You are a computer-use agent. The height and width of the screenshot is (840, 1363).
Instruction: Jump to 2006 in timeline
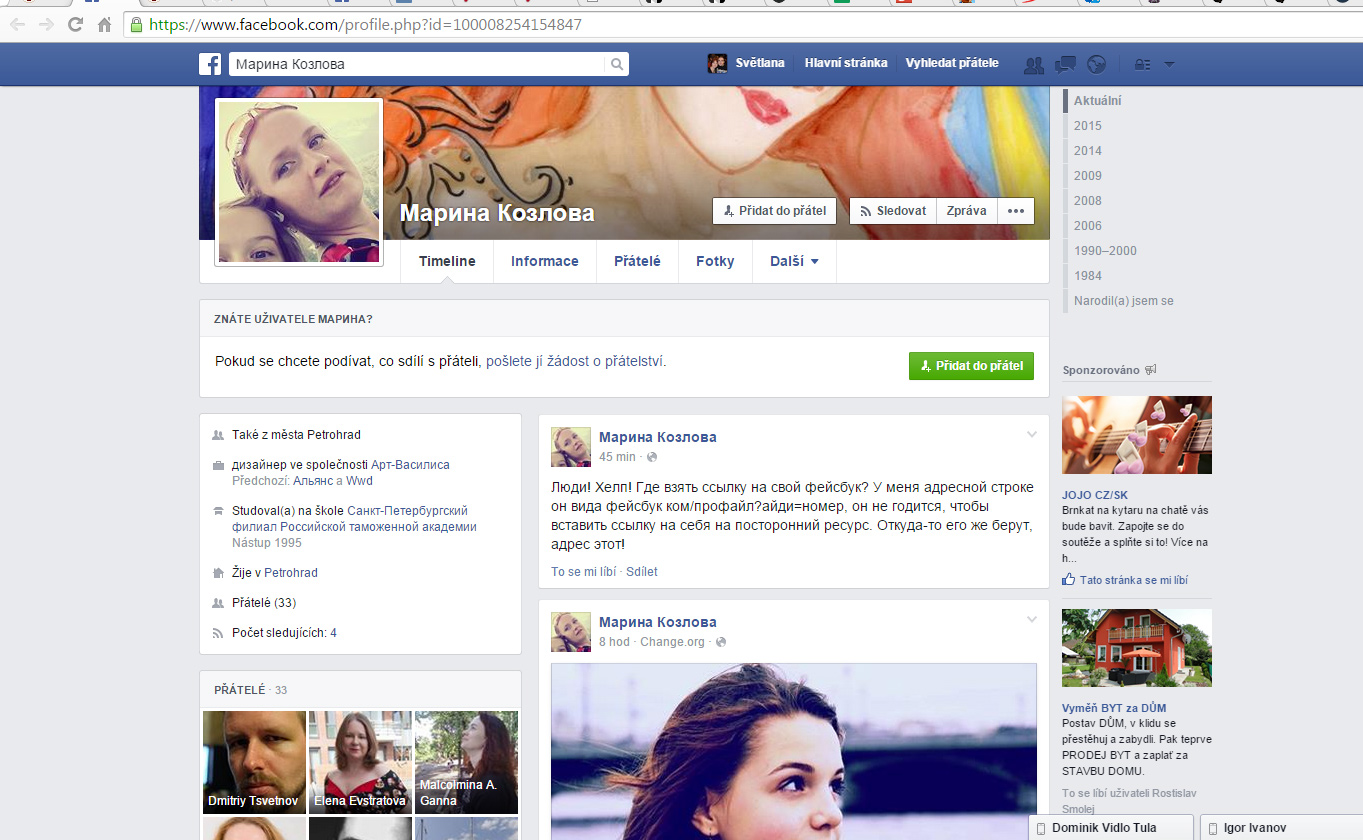(1087, 226)
